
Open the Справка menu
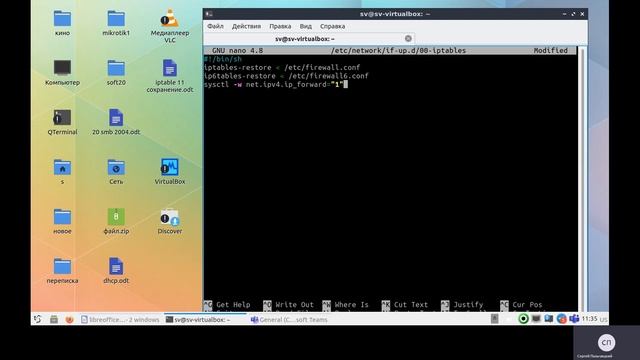332,26
